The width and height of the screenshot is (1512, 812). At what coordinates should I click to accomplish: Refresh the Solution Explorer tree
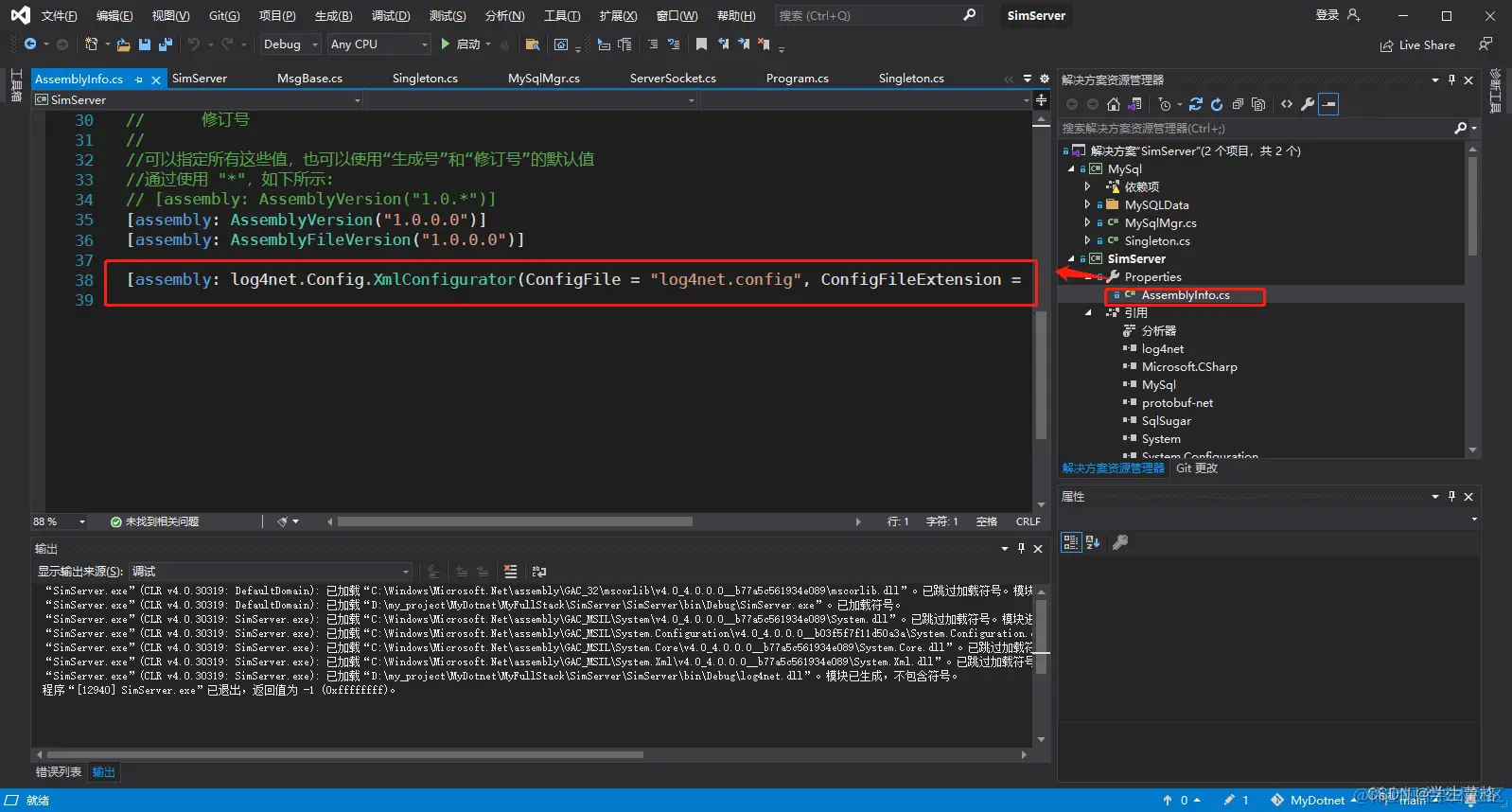[x=1217, y=104]
